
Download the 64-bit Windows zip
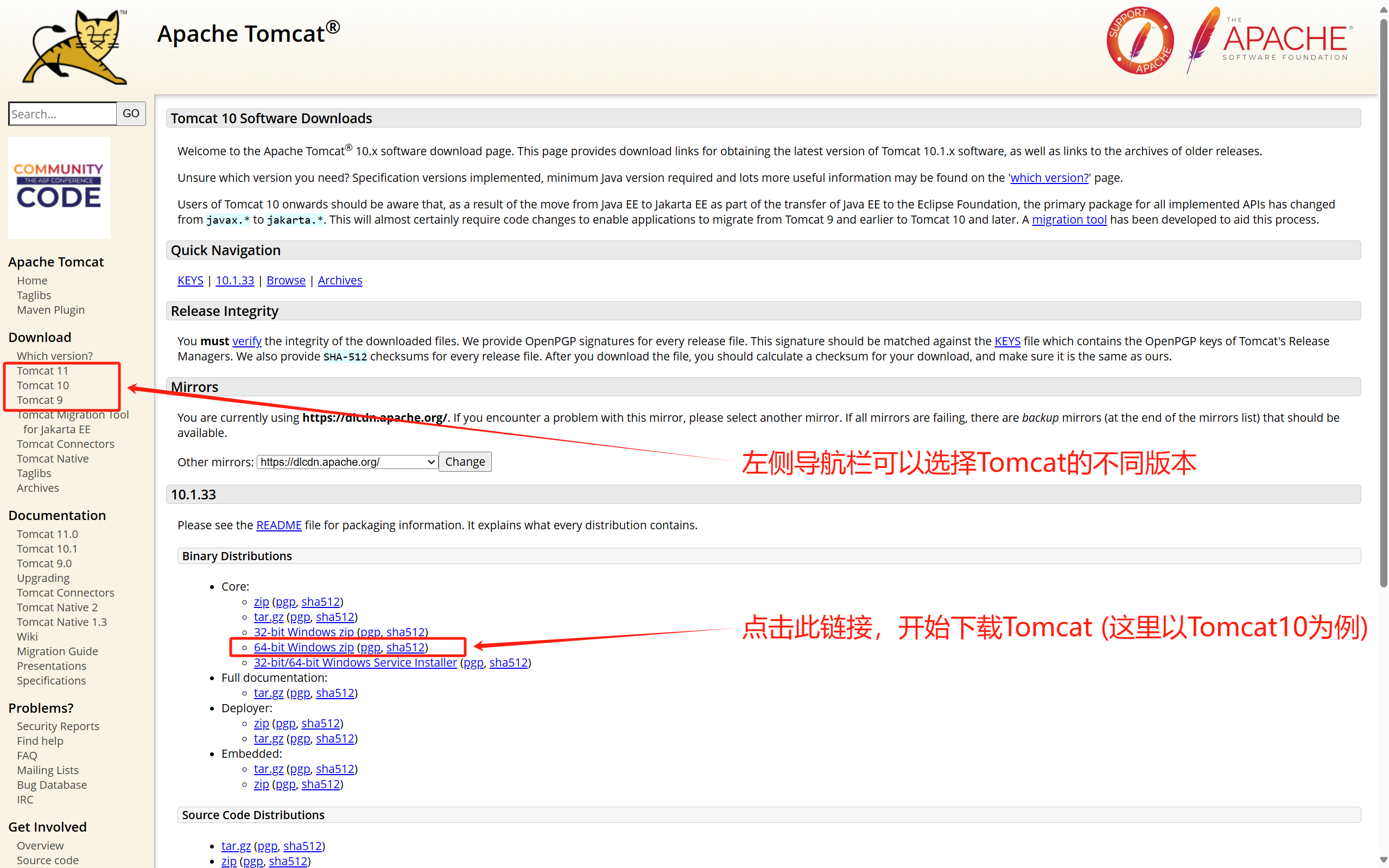[x=303, y=647]
